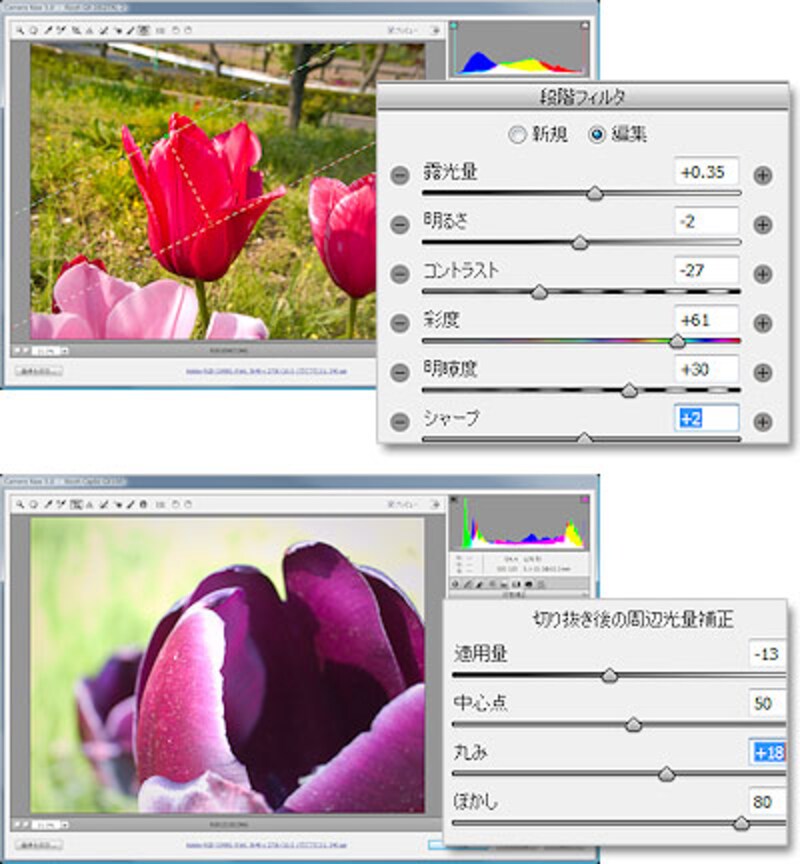Viewport: 800px width, 864px height.
Task: Select the Zoom tool in upper toolbar
Action: [21, 30]
